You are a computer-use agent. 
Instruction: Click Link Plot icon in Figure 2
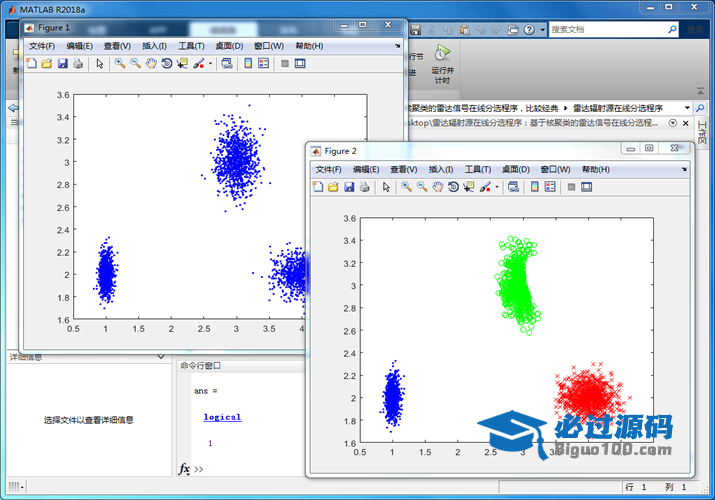pyautogui.click(x=513, y=187)
